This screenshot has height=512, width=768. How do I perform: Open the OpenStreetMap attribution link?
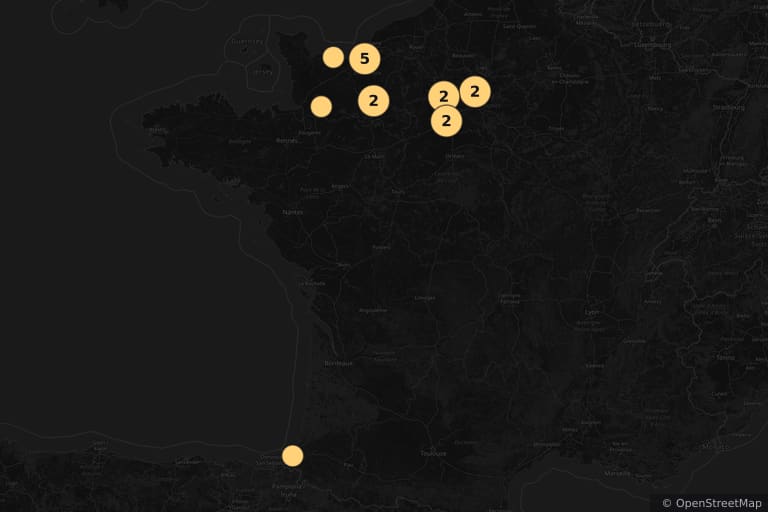point(718,503)
